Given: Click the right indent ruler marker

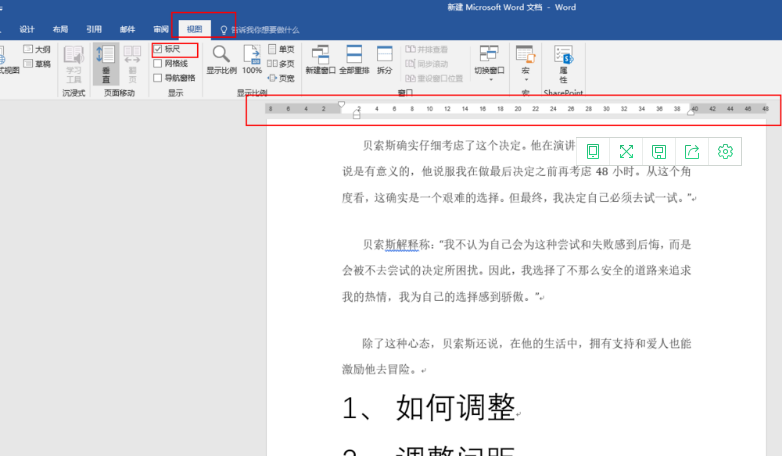Looking at the screenshot, I should [x=691, y=112].
